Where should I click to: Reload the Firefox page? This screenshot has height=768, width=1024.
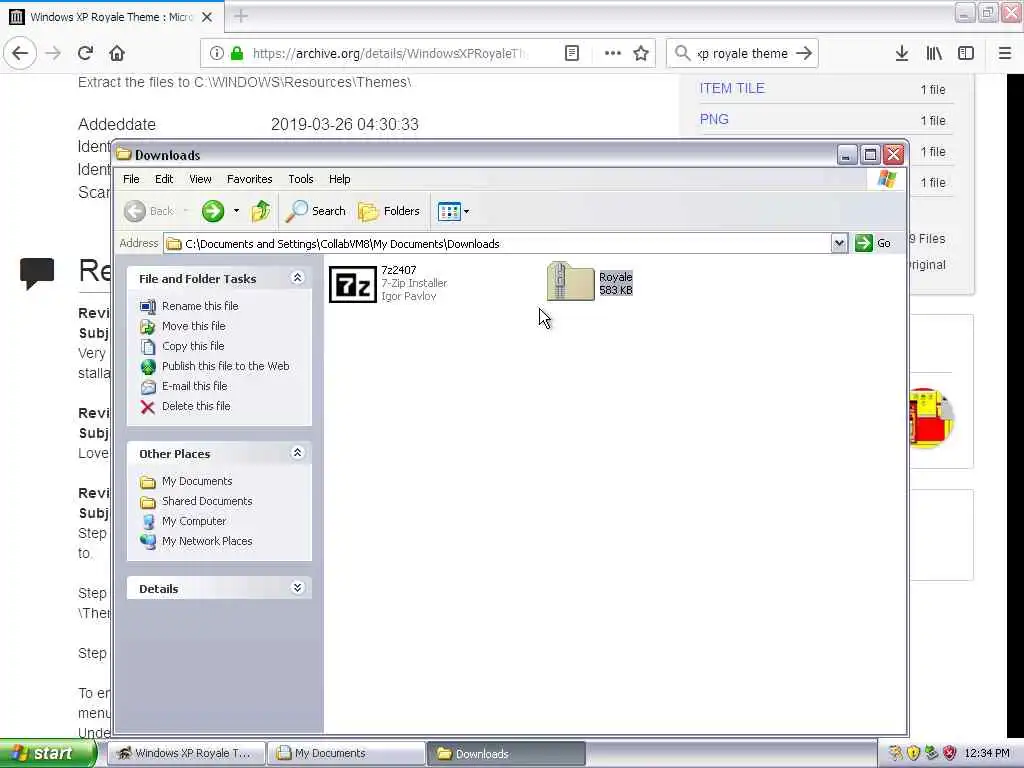point(85,54)
